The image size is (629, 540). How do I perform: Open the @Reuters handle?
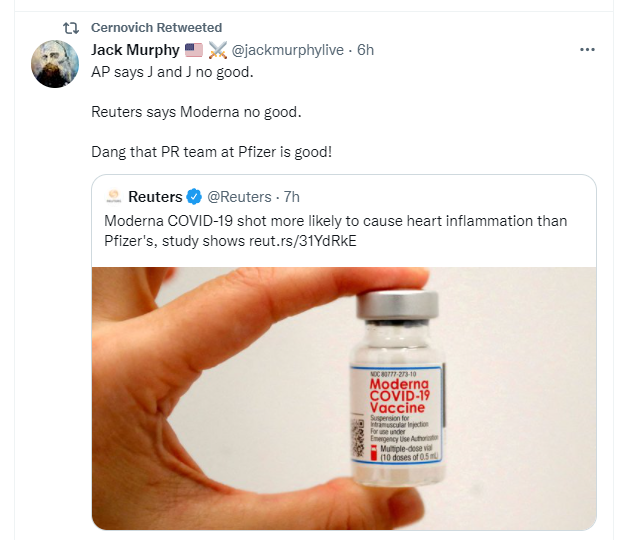coord(238,196)
